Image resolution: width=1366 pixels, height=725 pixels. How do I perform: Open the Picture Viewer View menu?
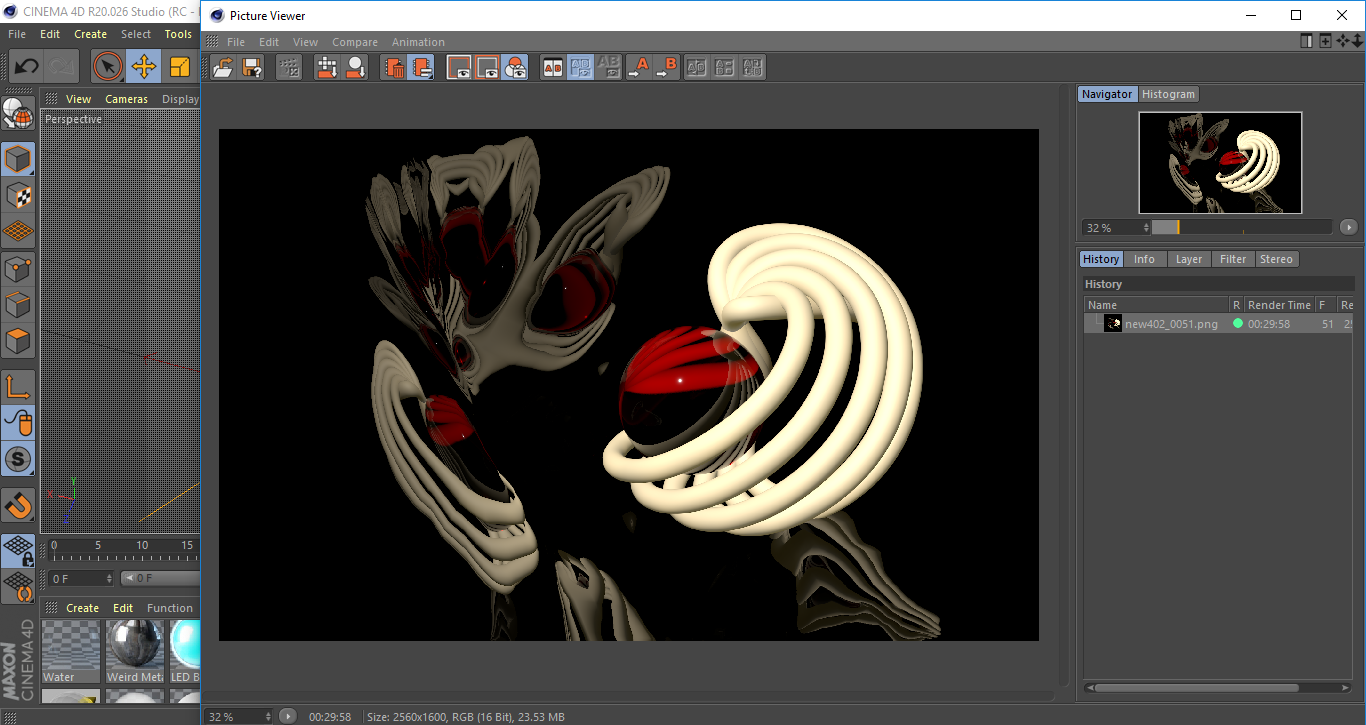[x=305, y=42]
